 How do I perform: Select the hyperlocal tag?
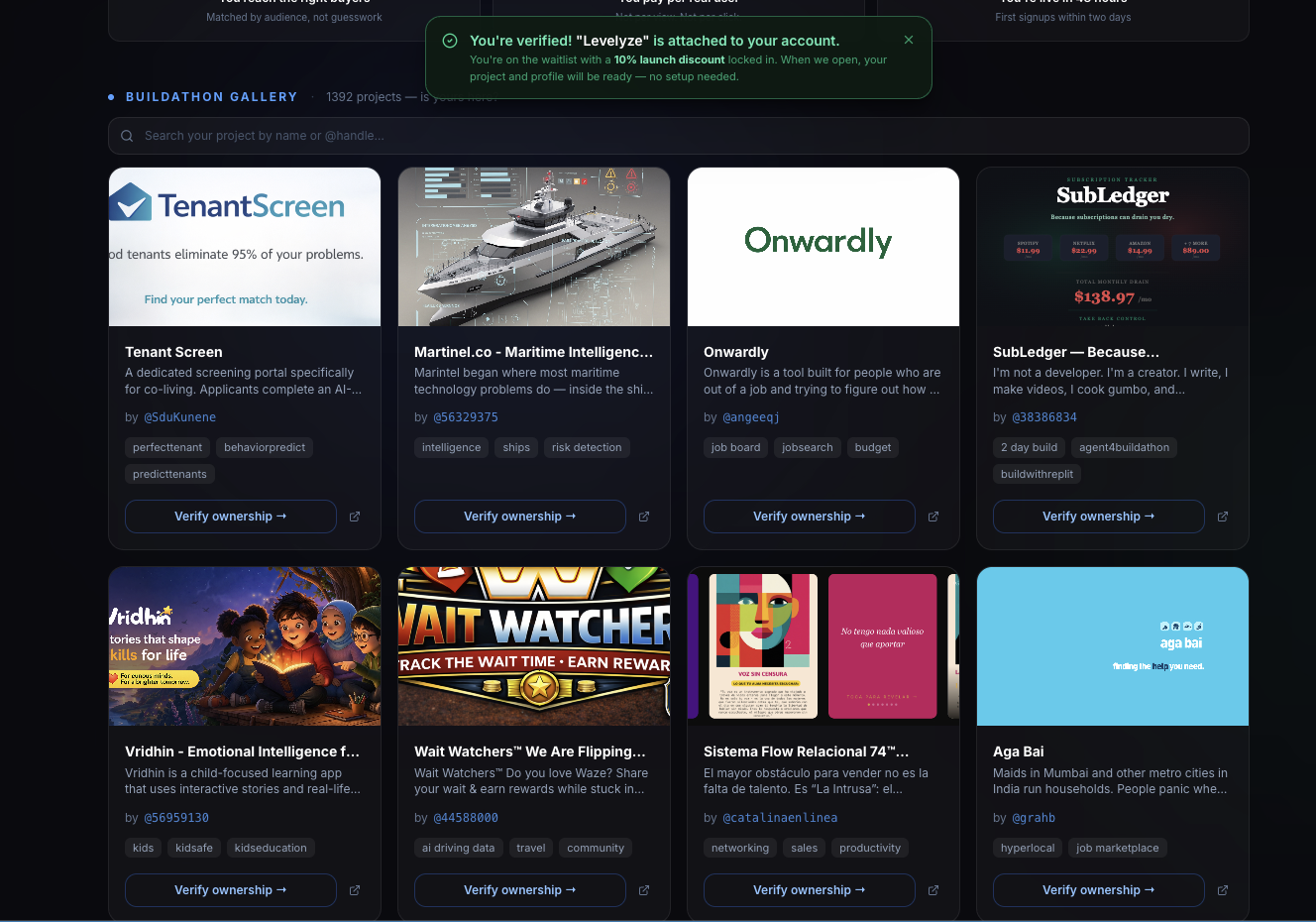[1028, 848]
